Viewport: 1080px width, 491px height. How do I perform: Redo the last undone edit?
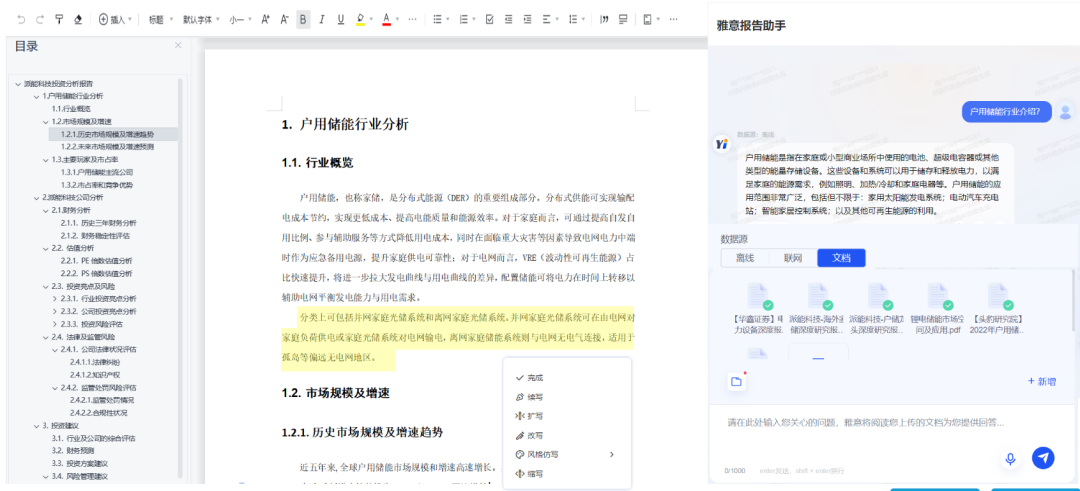click(40, 19)
